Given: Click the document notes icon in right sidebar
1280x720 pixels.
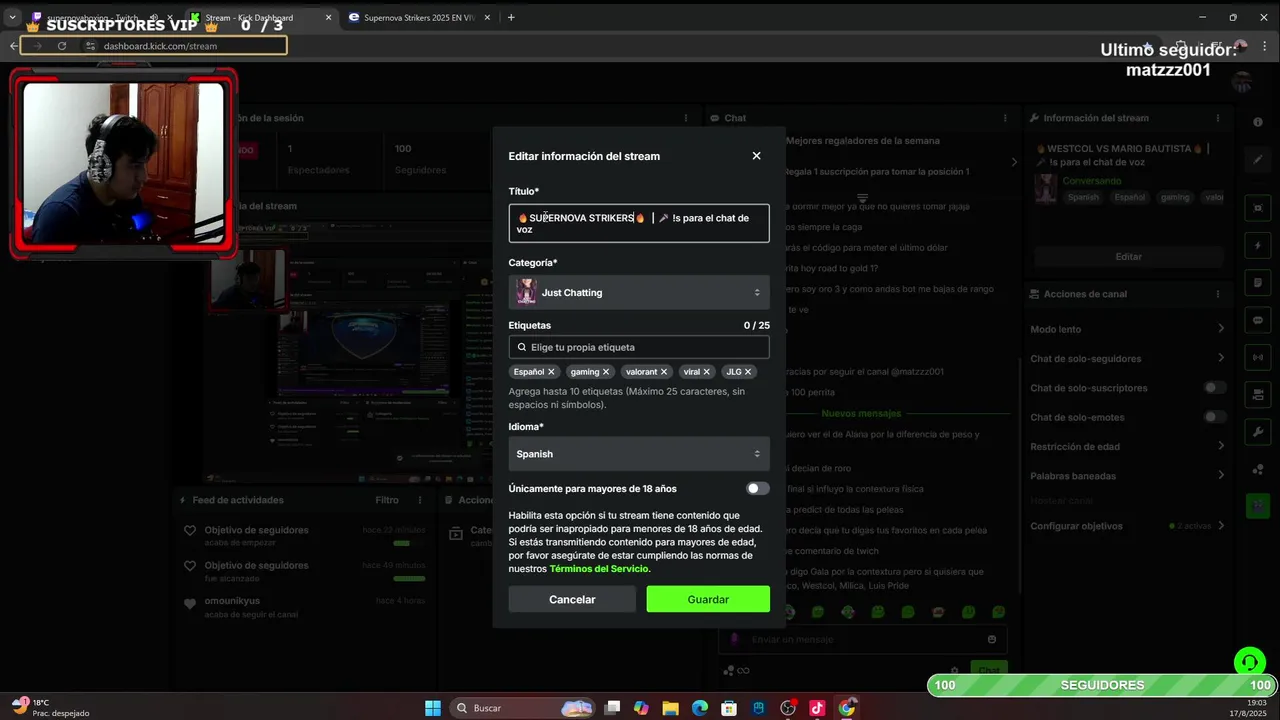Looking at the screenshot, I should tap(1258, 283).
